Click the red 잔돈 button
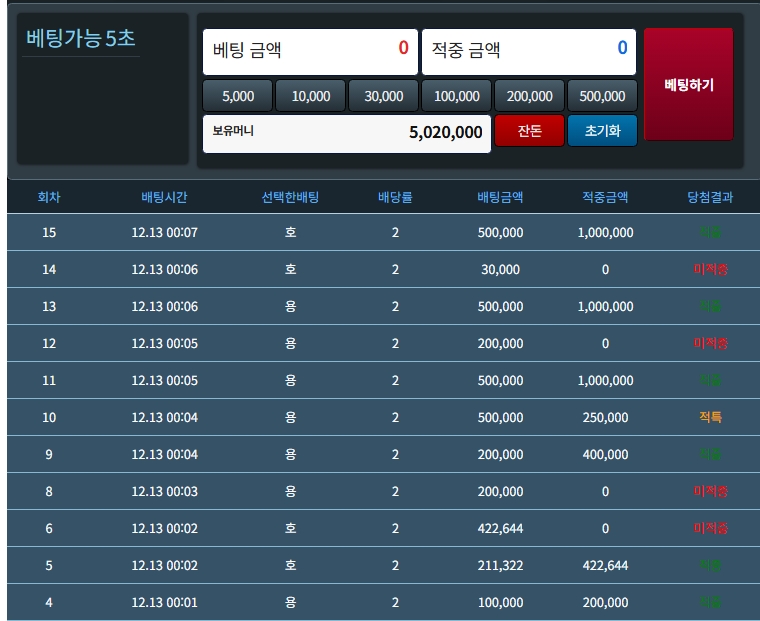 click(529, 131)
